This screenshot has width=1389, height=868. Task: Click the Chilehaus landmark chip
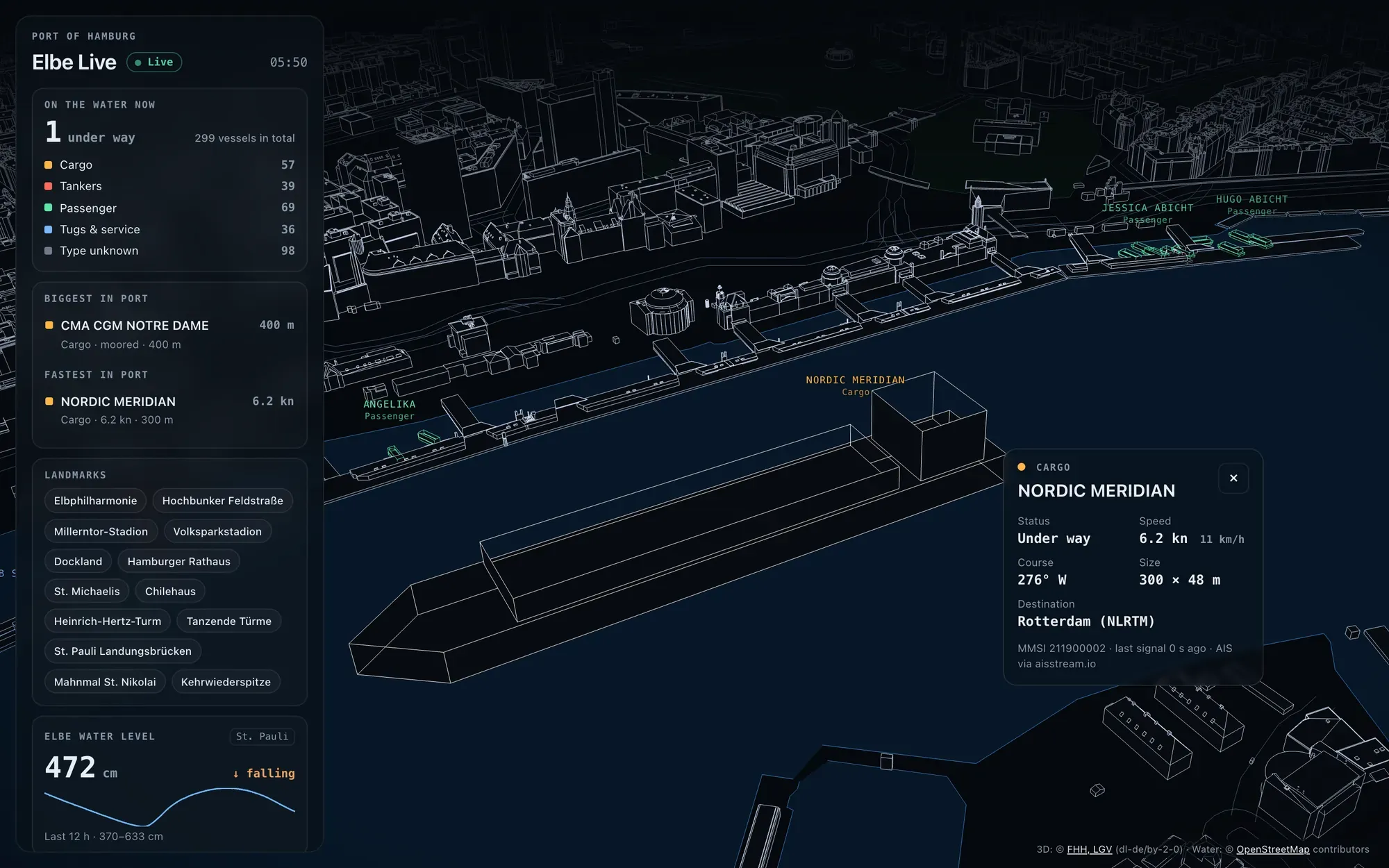point(170,591)
